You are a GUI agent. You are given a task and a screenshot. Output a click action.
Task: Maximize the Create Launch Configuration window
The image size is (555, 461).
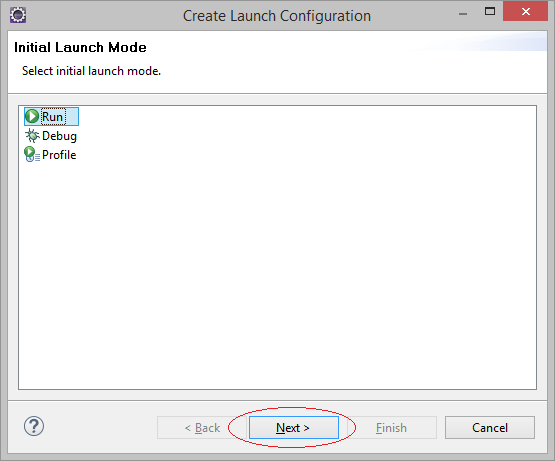490,12
